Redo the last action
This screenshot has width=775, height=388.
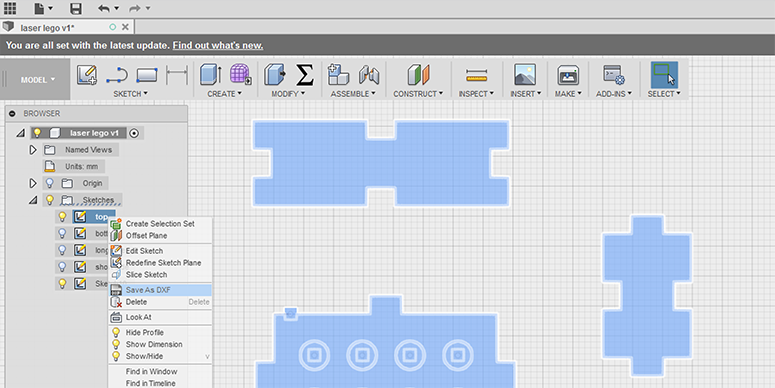(136, 8)
